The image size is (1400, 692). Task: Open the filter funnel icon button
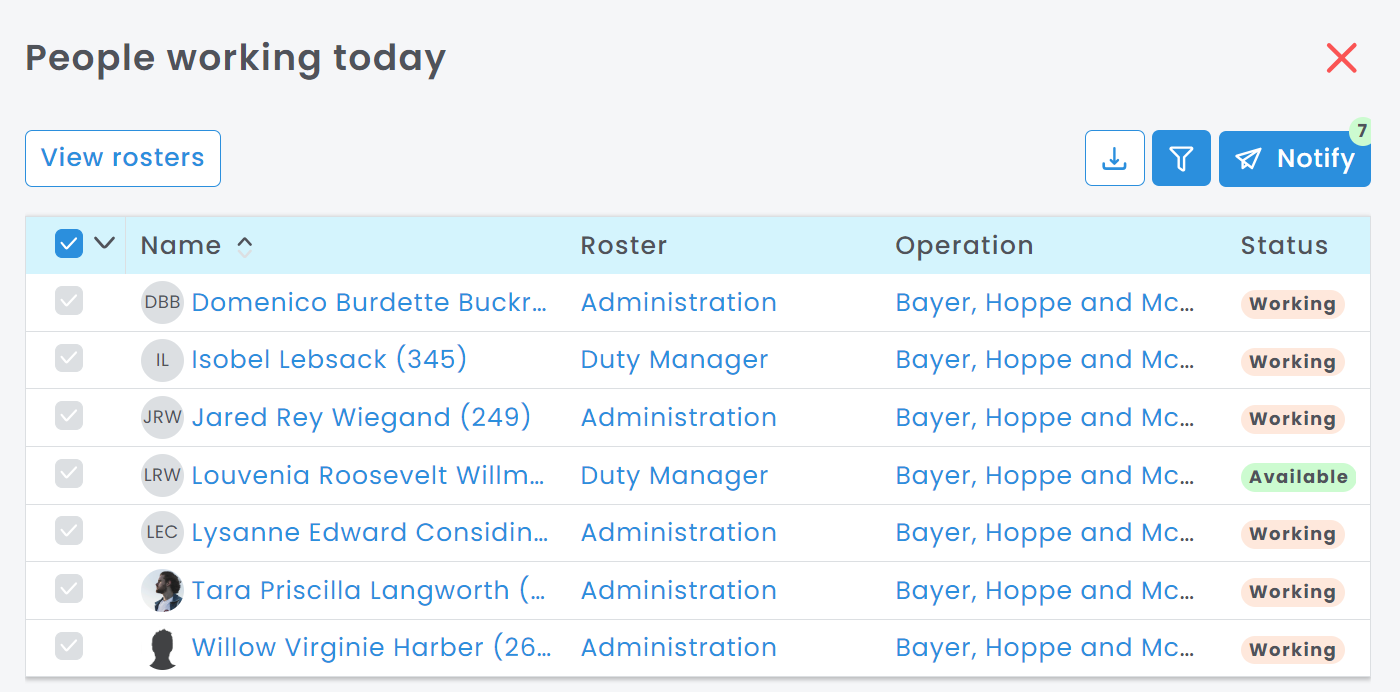1181,158
